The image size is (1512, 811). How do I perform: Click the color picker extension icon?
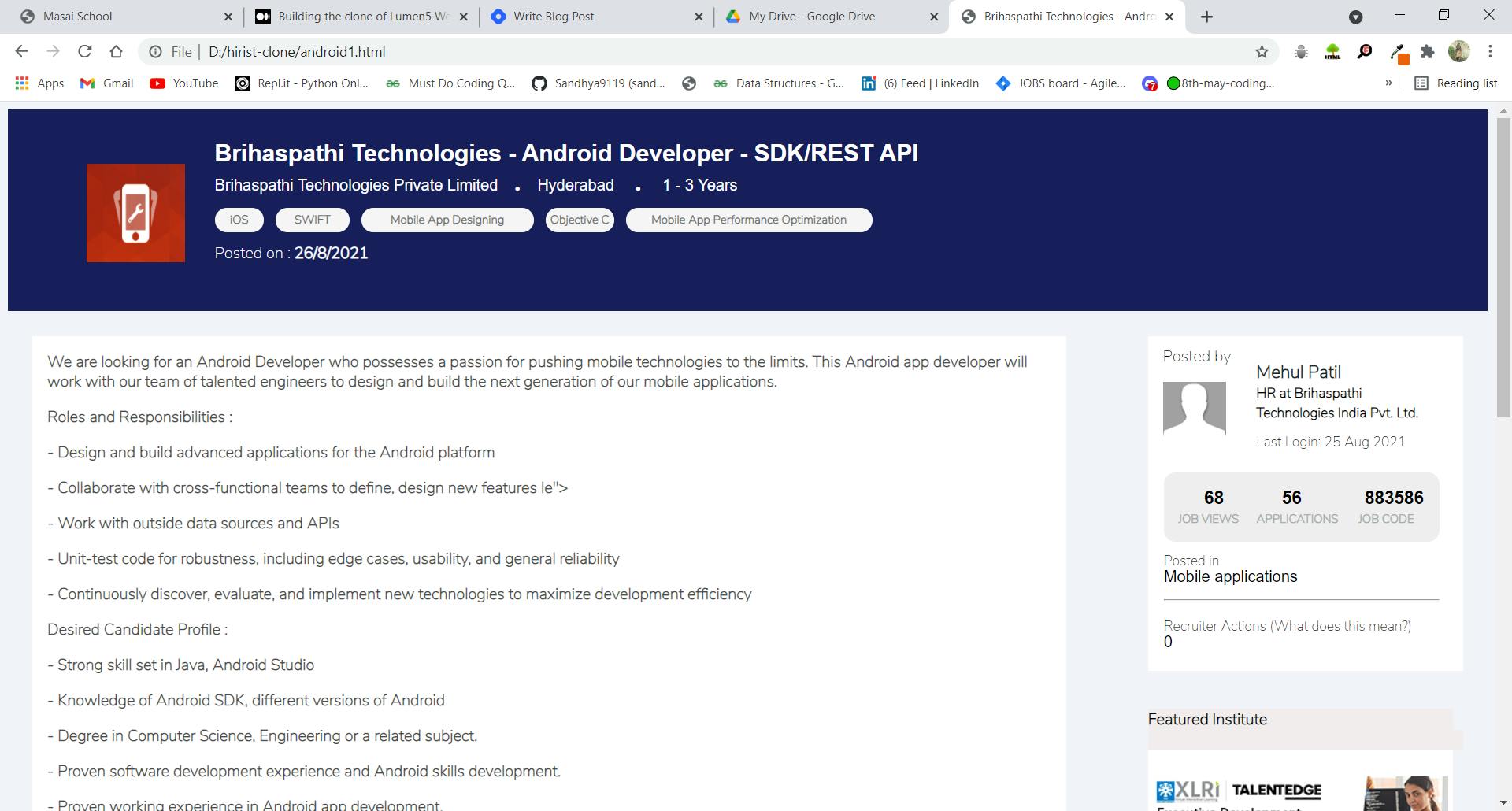click(x=1398, y=53)
